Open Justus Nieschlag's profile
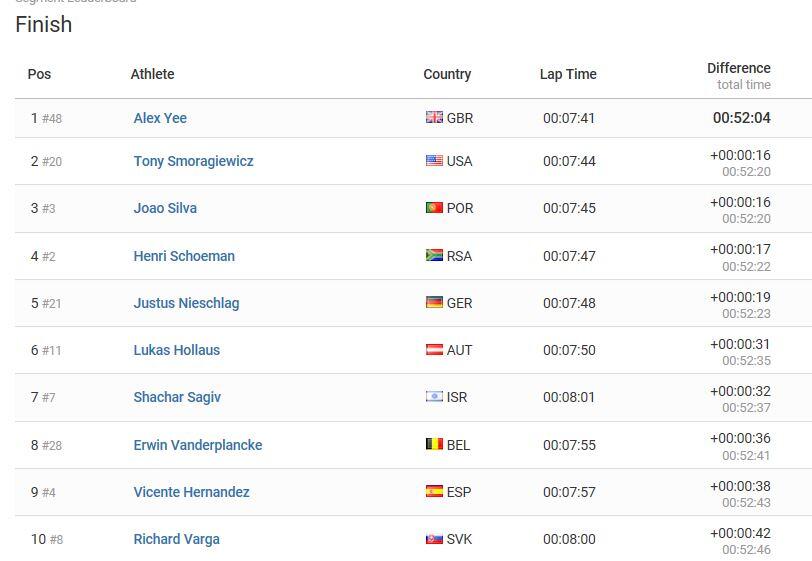The width and height of the screenshot is (812, 561). coord(186,303)
